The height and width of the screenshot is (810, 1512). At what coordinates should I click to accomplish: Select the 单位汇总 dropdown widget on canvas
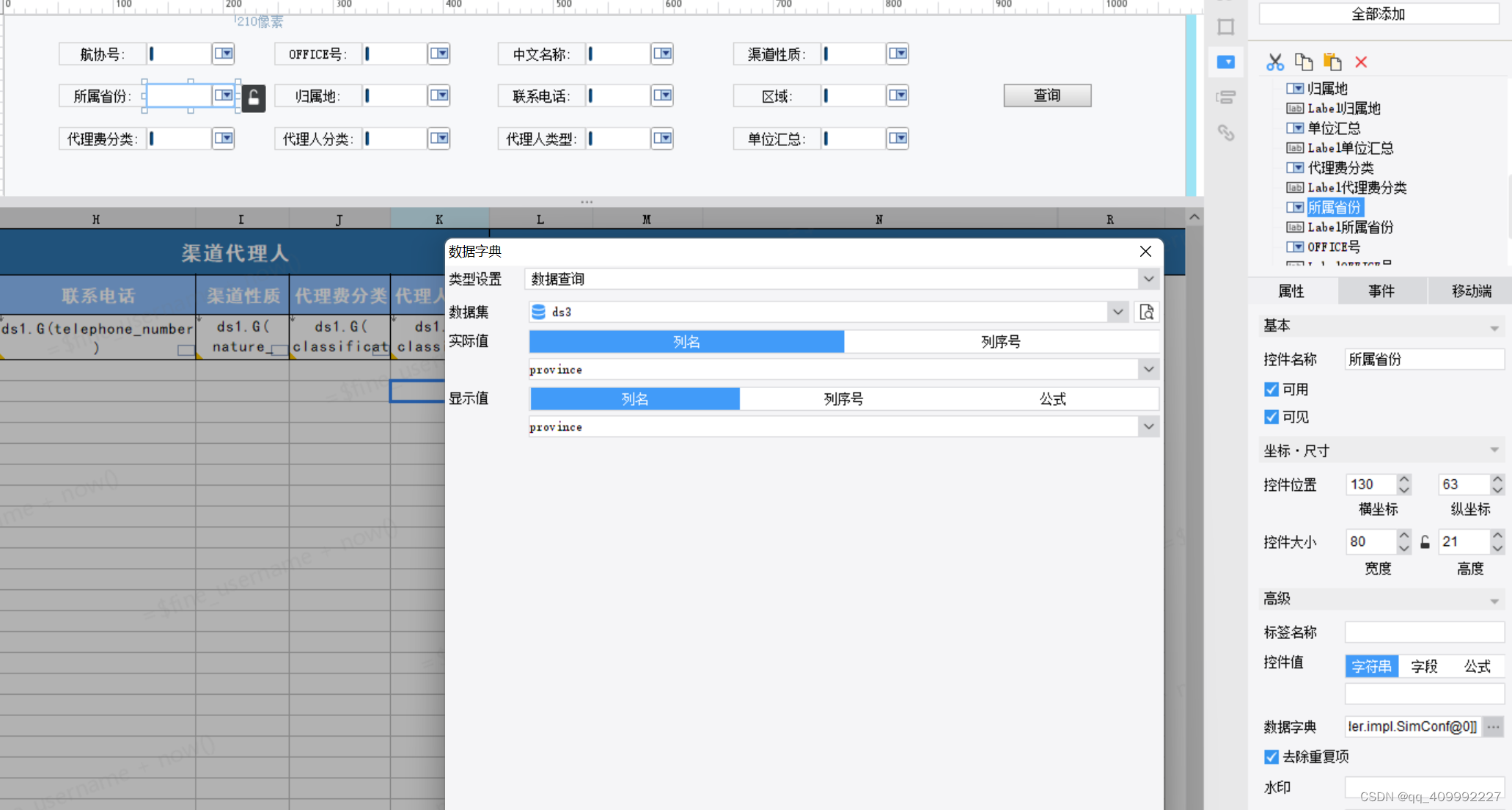[865, 139]
